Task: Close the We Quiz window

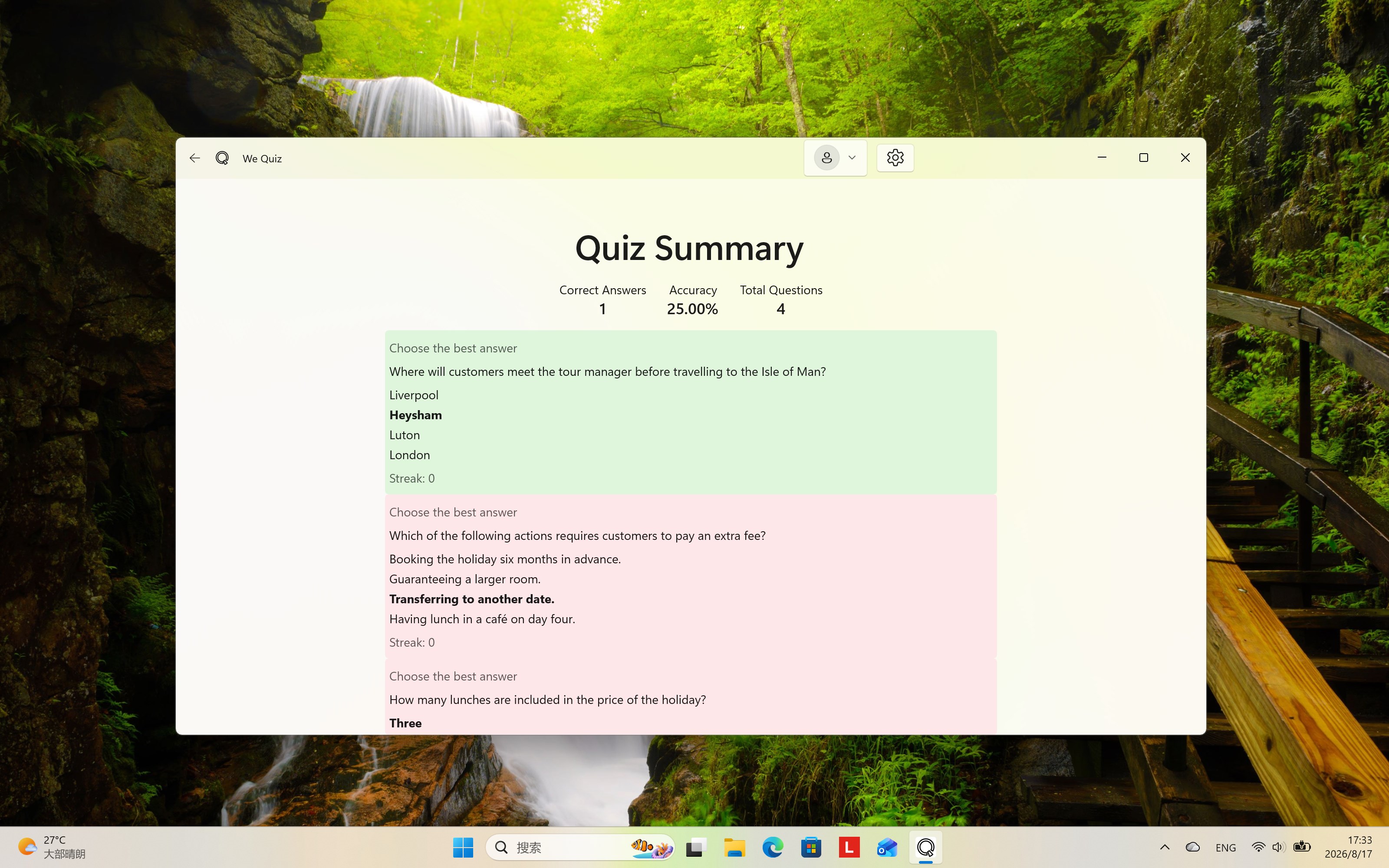Action: tap(1185, 157)
